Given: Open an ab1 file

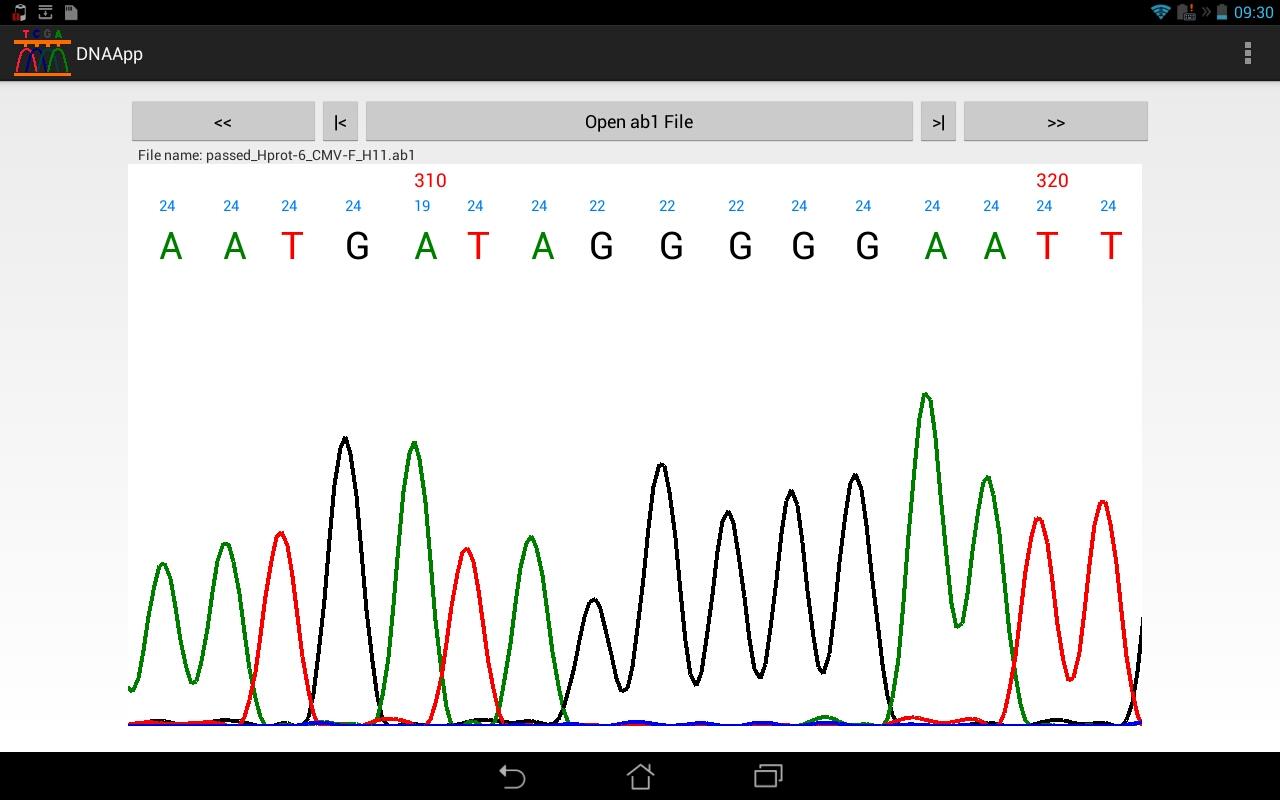Looking at the screenshot, I should [639, 120].
